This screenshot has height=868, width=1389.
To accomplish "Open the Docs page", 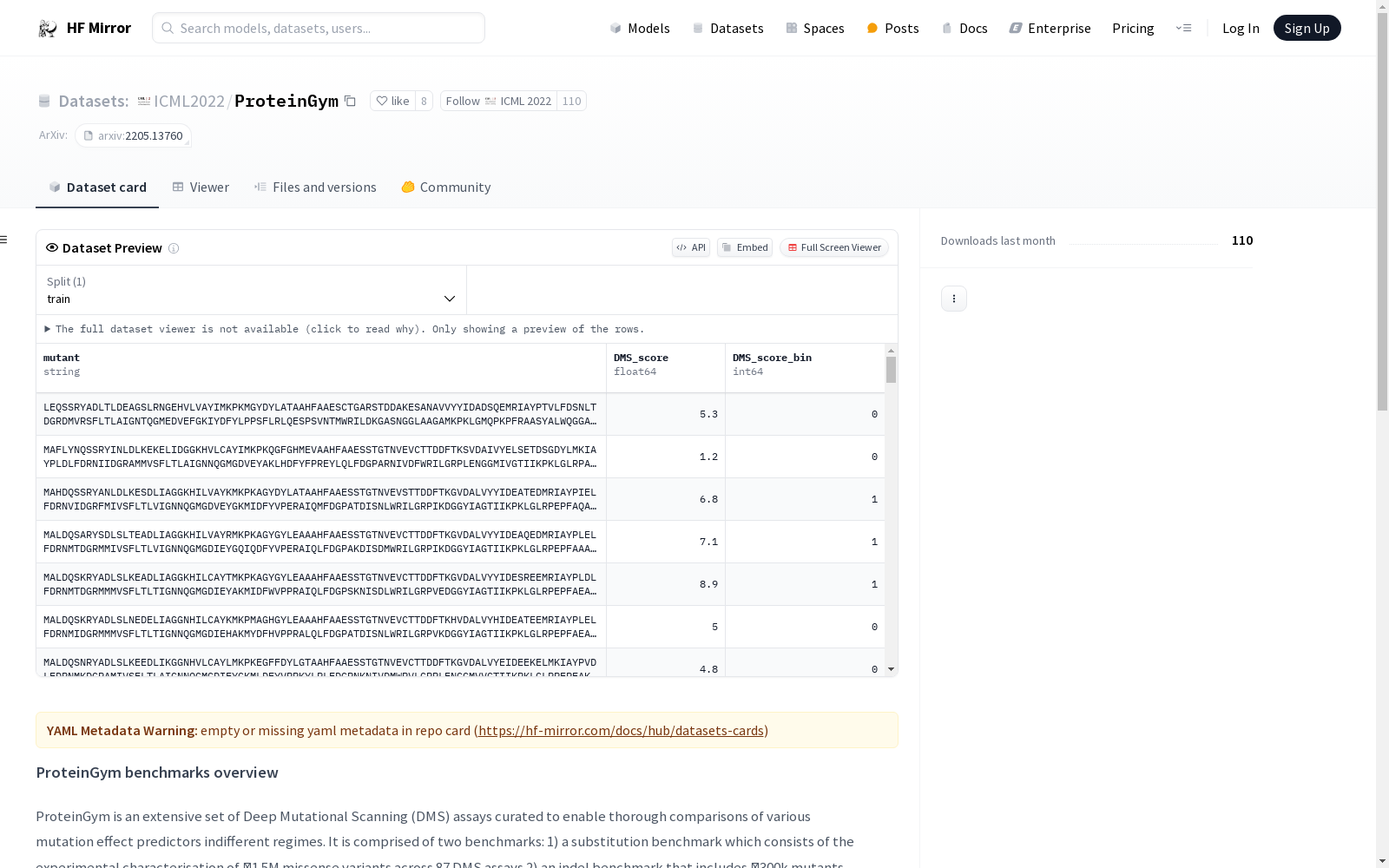I will click(x=964, y=28).
